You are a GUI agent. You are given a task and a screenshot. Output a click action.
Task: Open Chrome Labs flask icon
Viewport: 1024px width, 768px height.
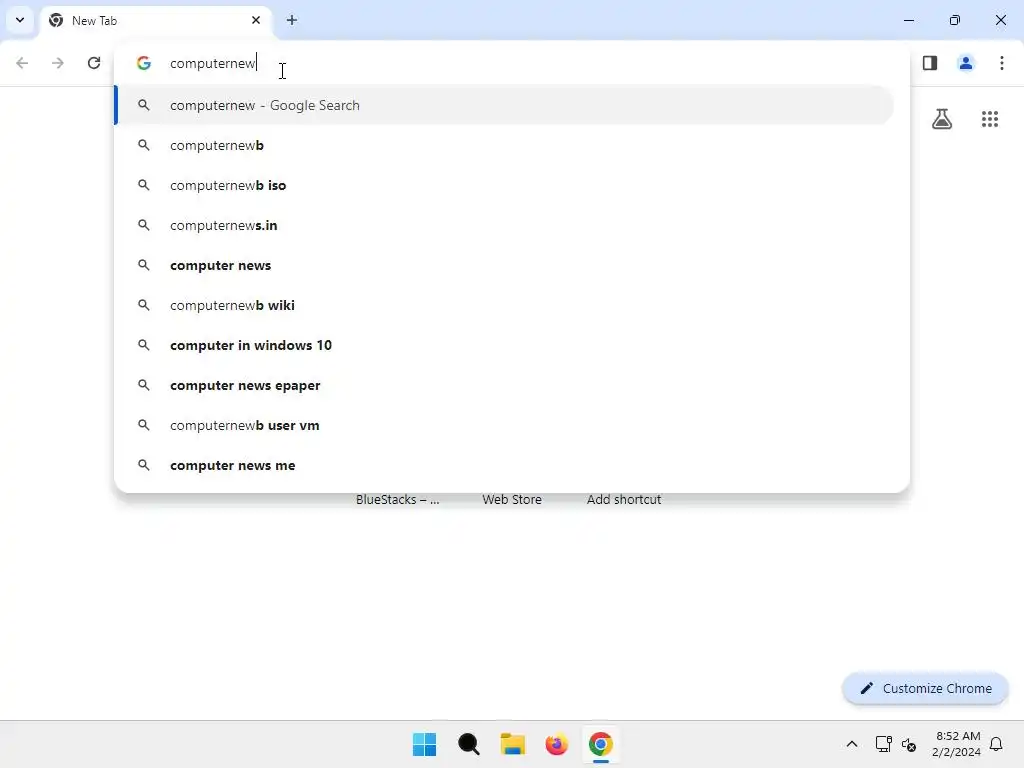pos(942,119)
